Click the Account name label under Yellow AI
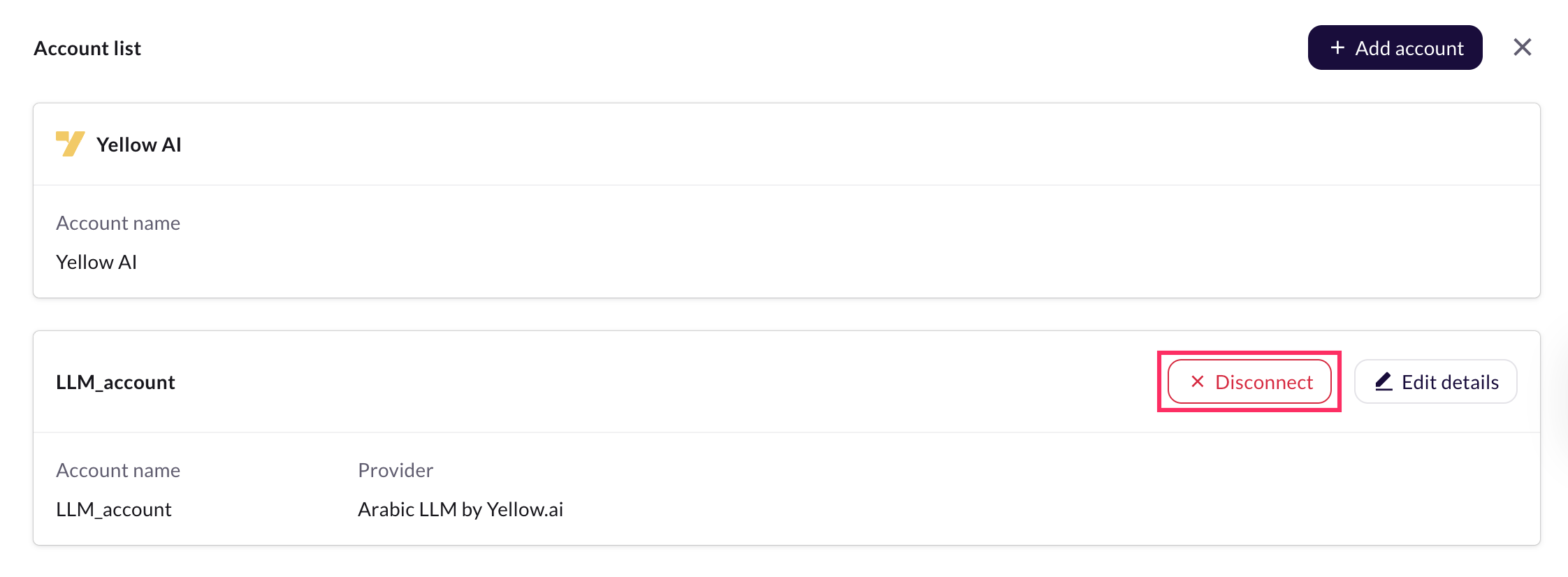The width and height of the screenshot is (1568, 577). pos(118,223)
